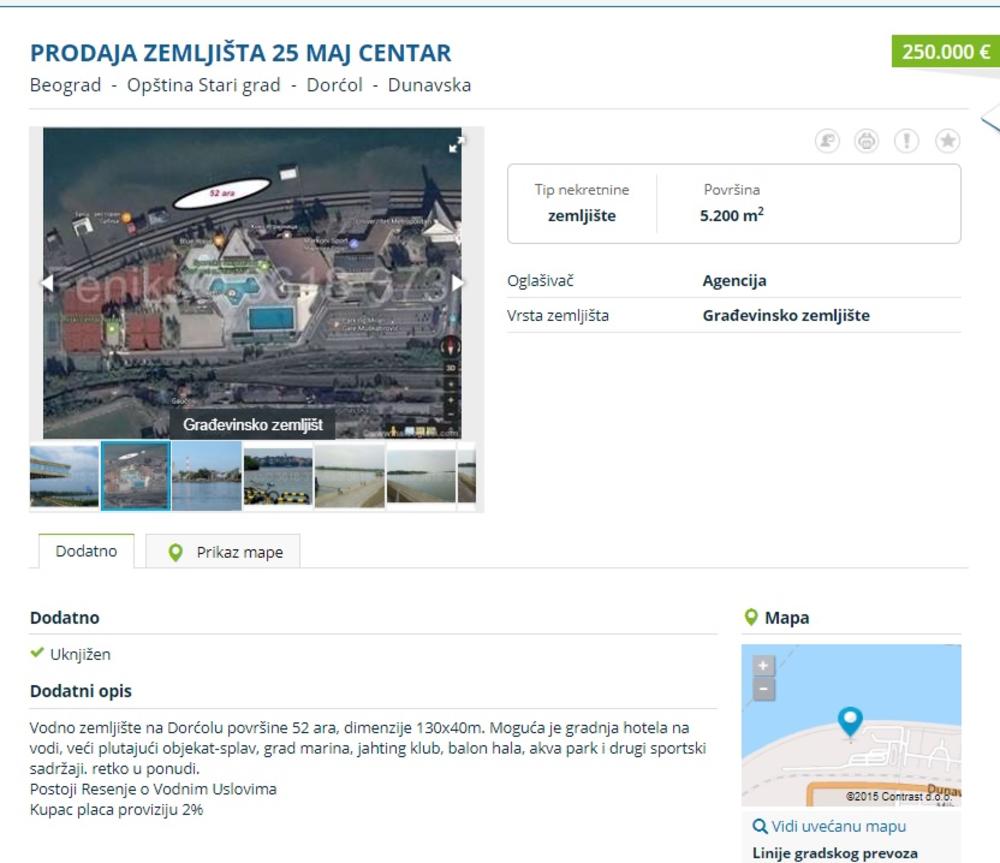Viewport: 1000px width, 863px height.
Task: Select the Dodatno tab
Action: tap(86, 551)
